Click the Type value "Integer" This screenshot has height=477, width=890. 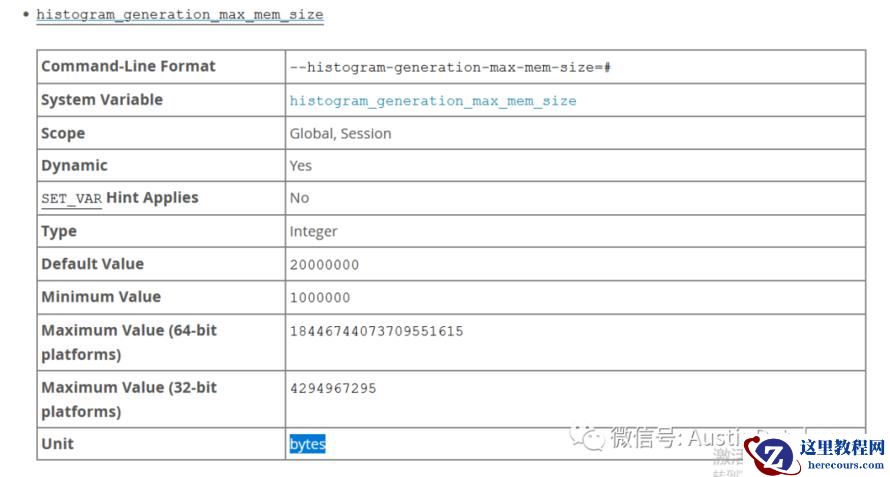[x=313, y=232]
